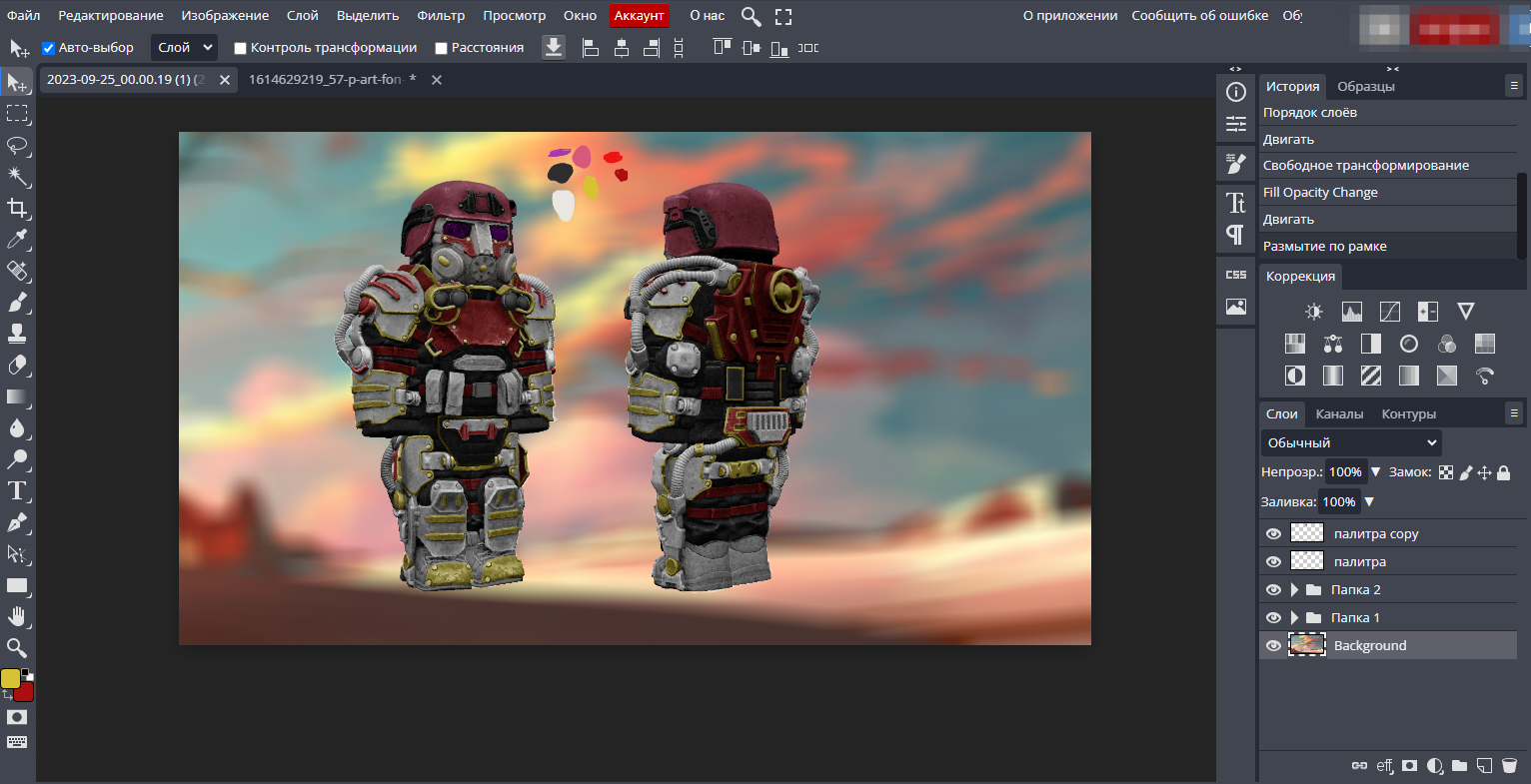This screenshot has width=1531, height=784.
Task: Select the Lasso tool
Action: 17,146
